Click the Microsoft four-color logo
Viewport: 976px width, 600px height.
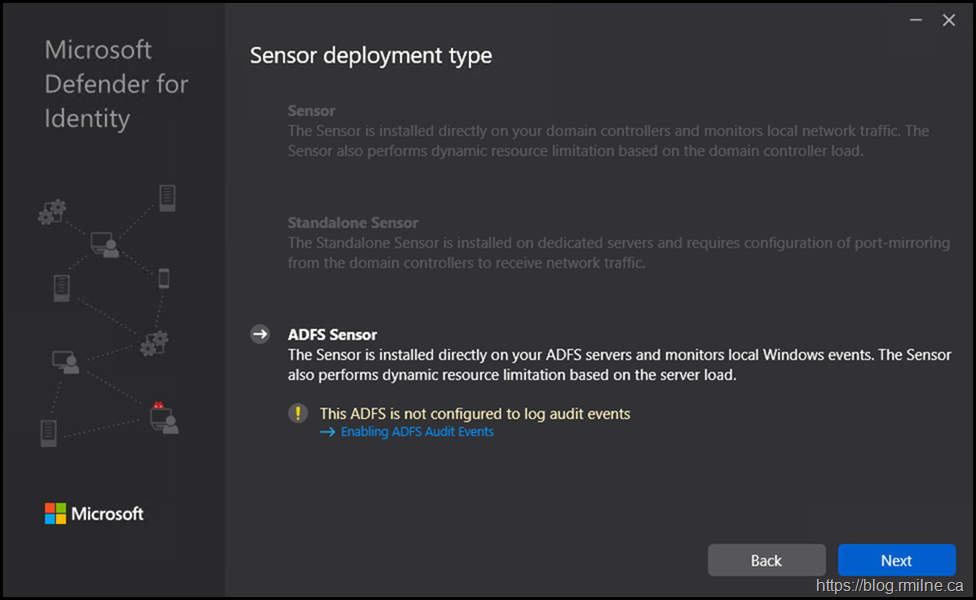tap(55, 514)
